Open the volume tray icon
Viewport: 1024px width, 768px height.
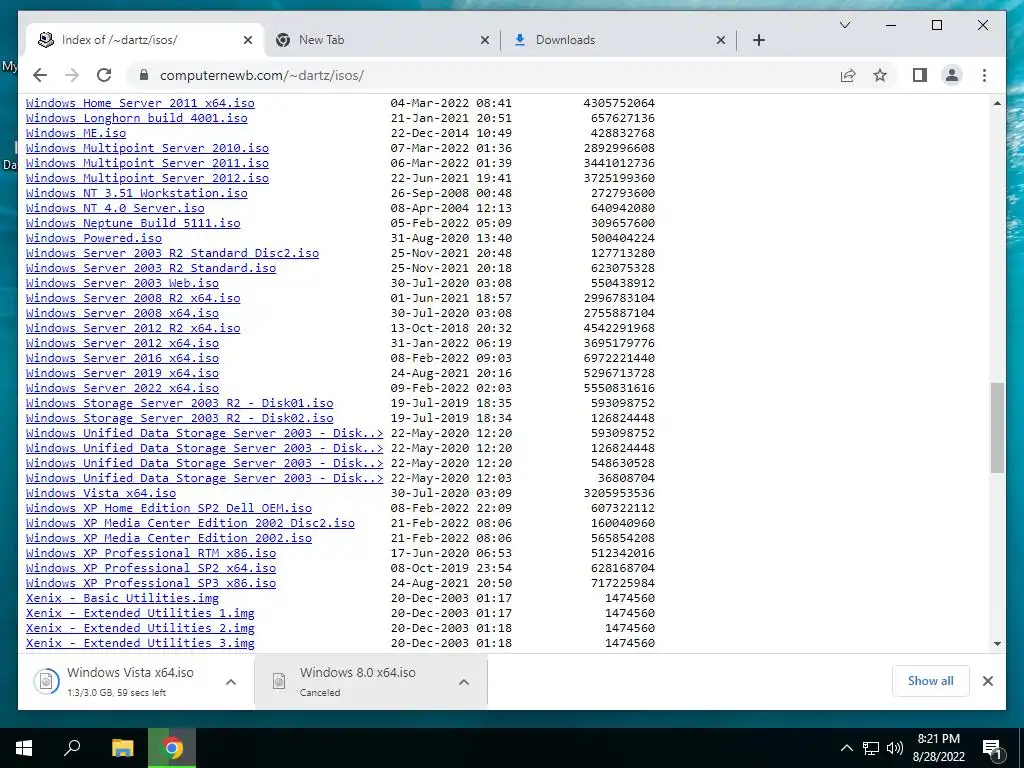click(x=895, y=748)
